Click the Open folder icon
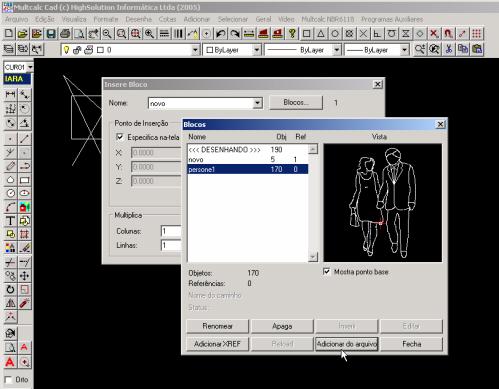This screenshot has height=389, width=499. tap(23, 34)
